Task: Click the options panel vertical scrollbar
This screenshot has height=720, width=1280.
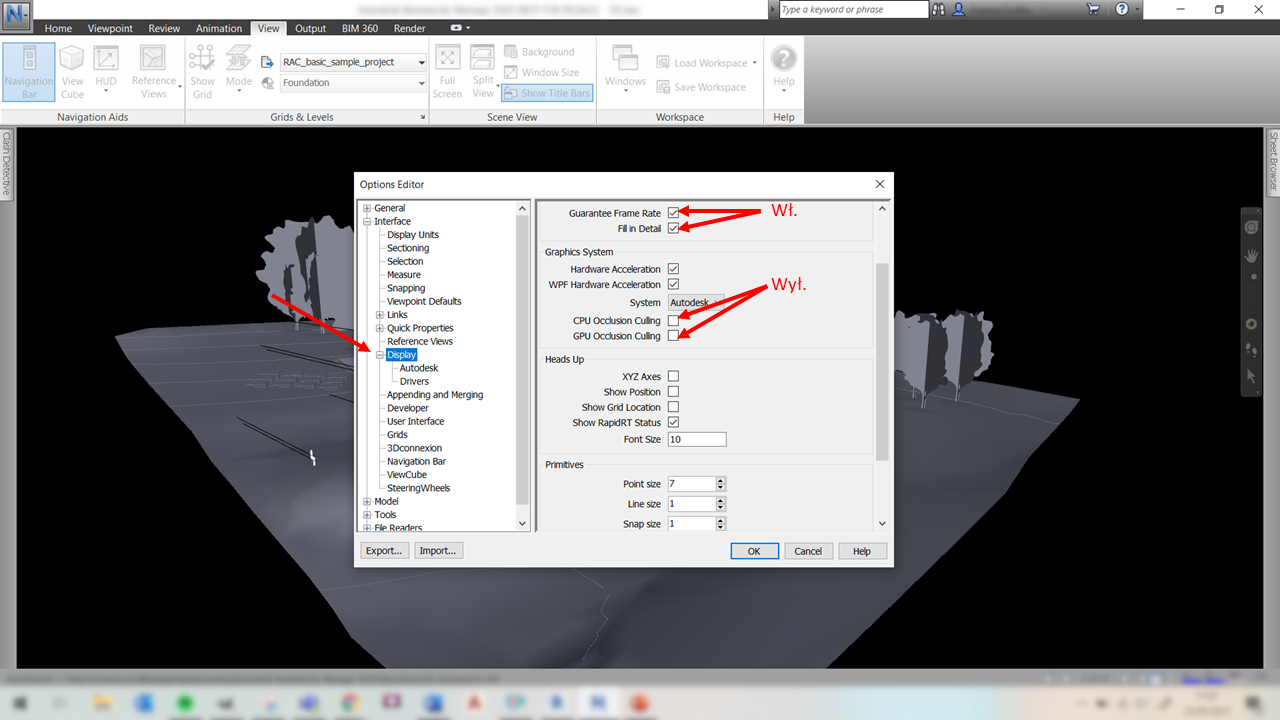Action: [881, 360]
